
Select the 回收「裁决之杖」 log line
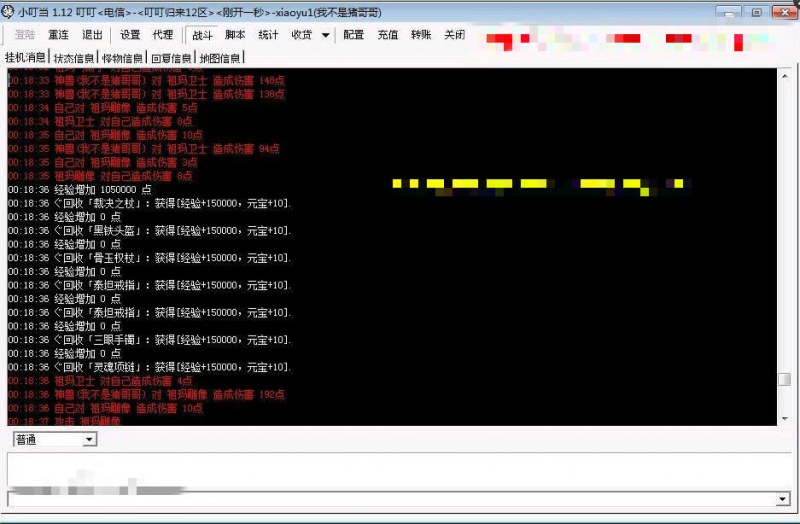point(149,203)
